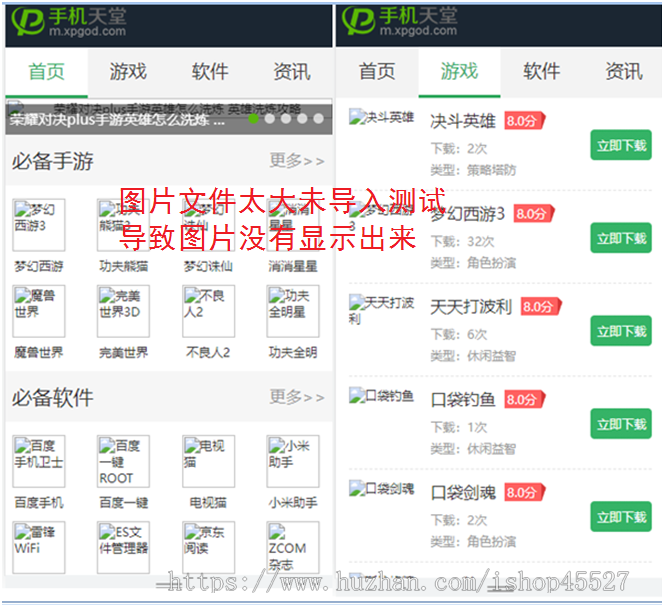Click the 百度手机 caption text
The image size is (664, 607).
pos(39,503)
